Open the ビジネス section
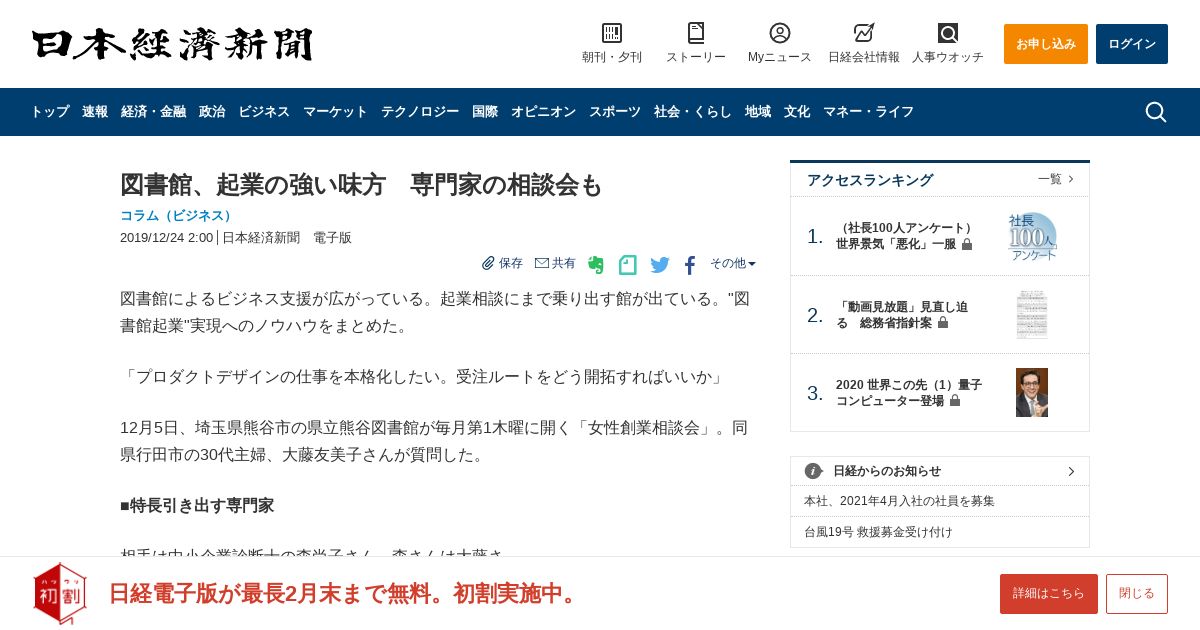This screenshot has height=630, width=1200. tap(264, 112)
